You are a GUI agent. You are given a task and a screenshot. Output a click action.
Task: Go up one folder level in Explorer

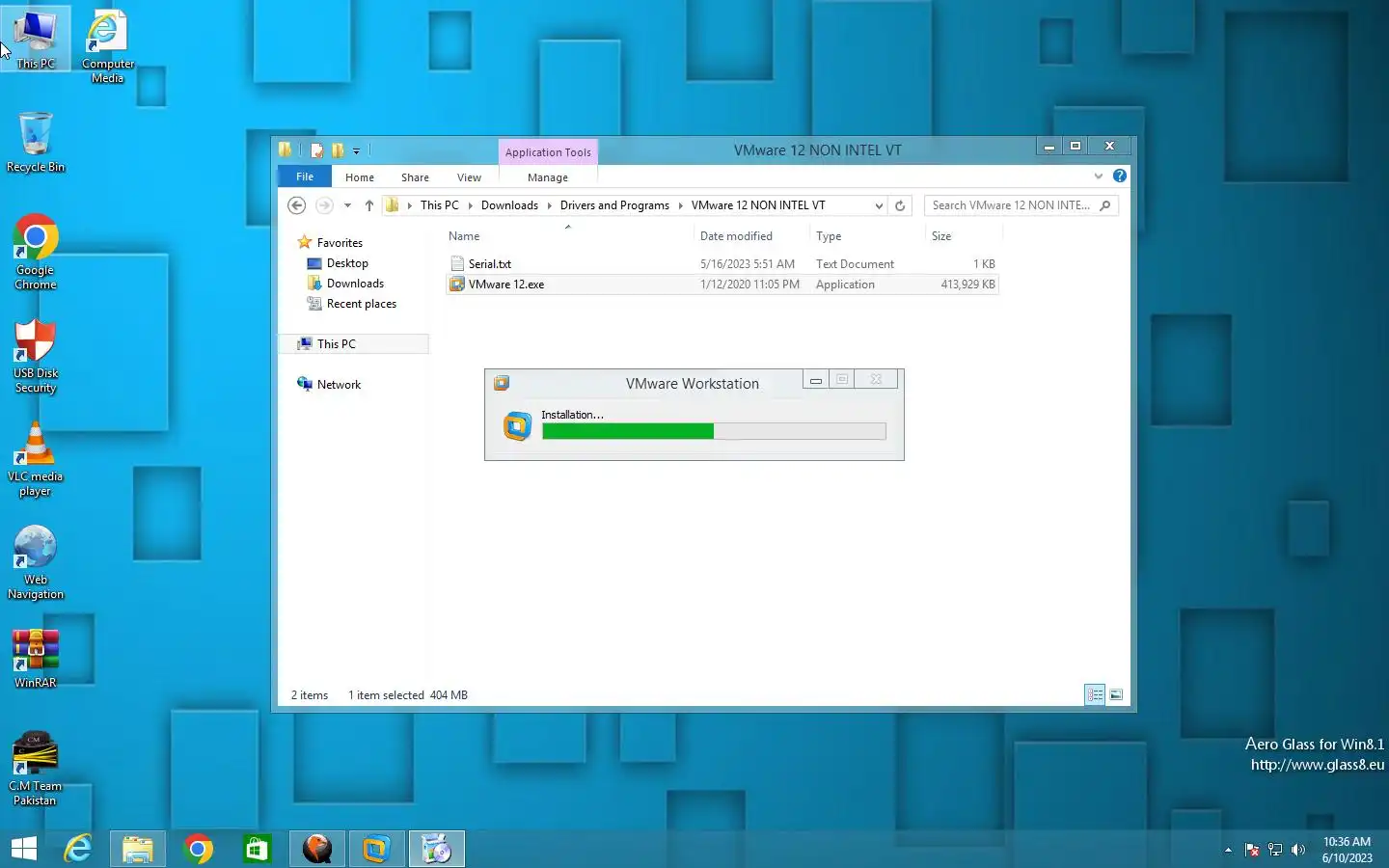[368, 205]
